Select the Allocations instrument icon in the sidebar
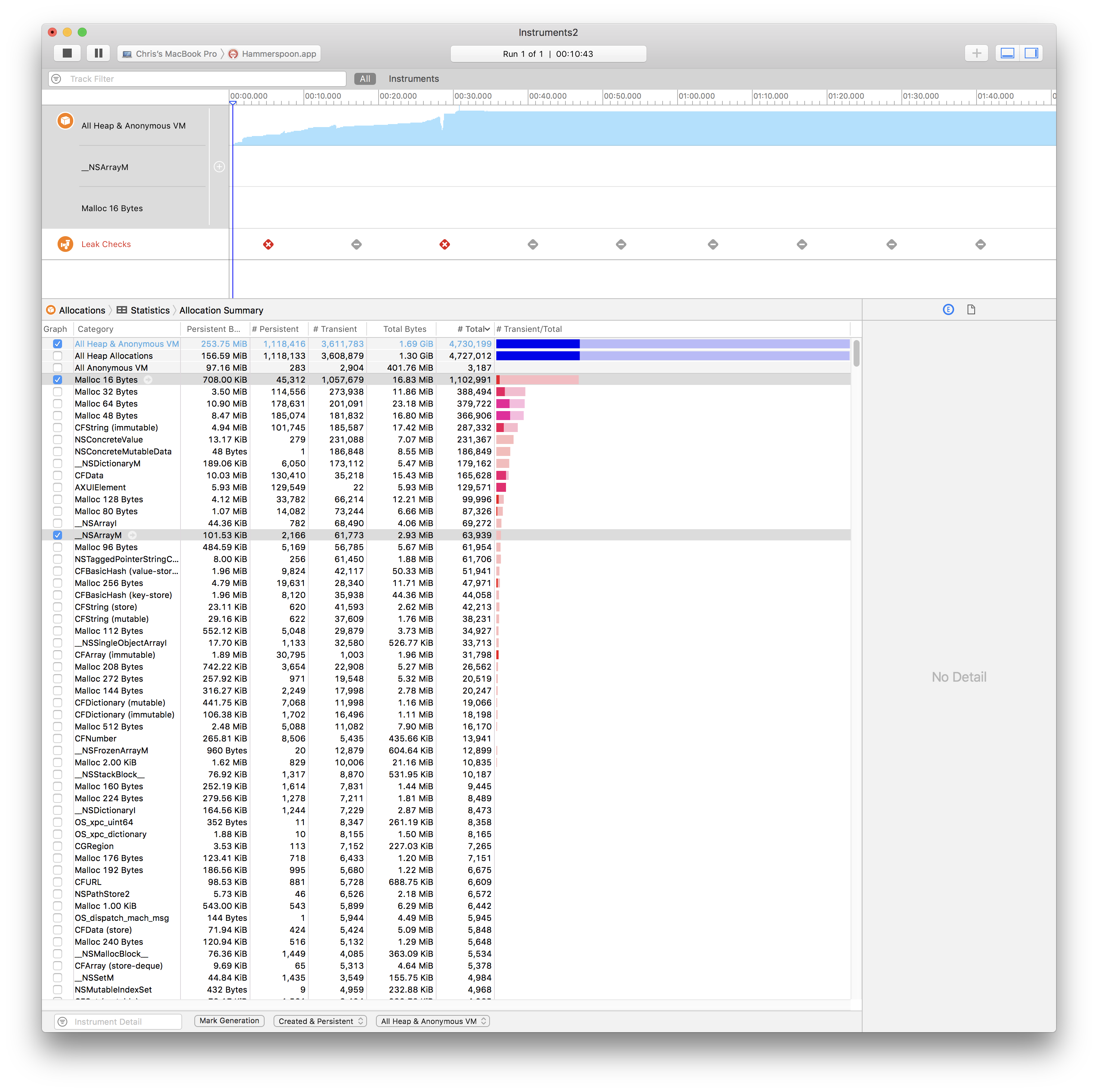The width and height of the screenshot is (1098, 1092). coord(65,121)
